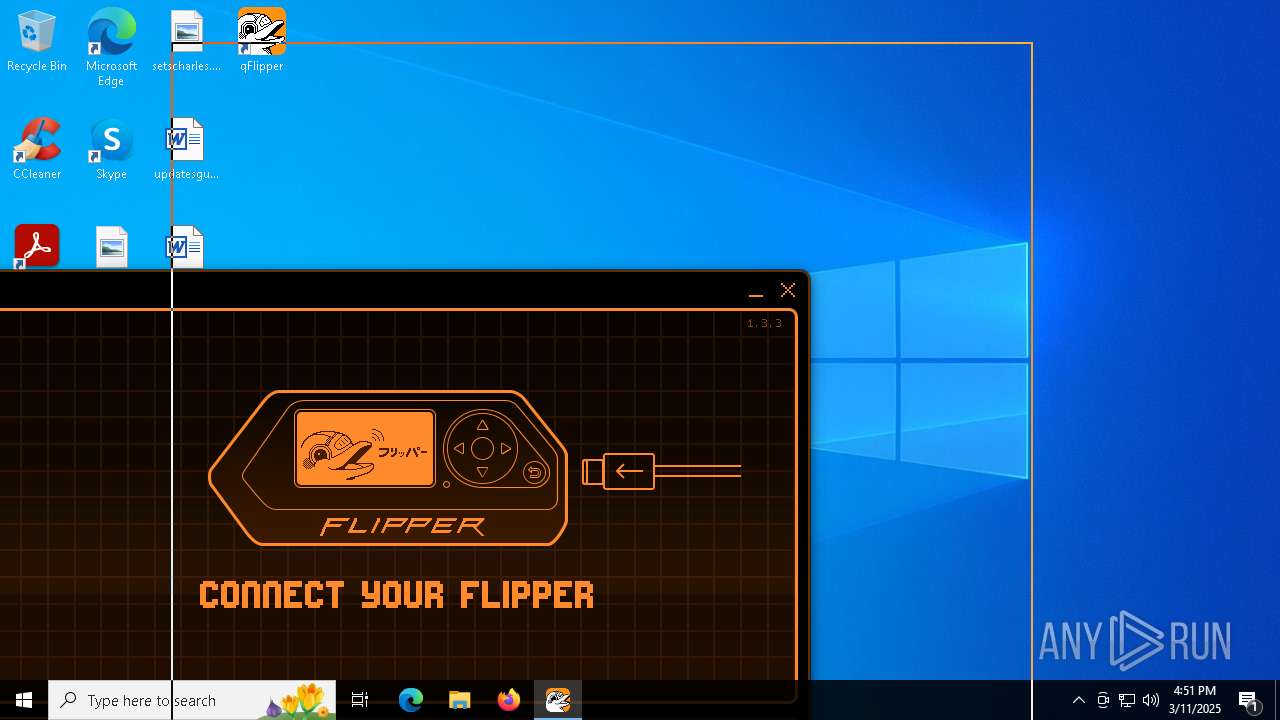Click the Meet Now tray icon
Viewport: 1280px width, 720px height.
click(1103, 700)
